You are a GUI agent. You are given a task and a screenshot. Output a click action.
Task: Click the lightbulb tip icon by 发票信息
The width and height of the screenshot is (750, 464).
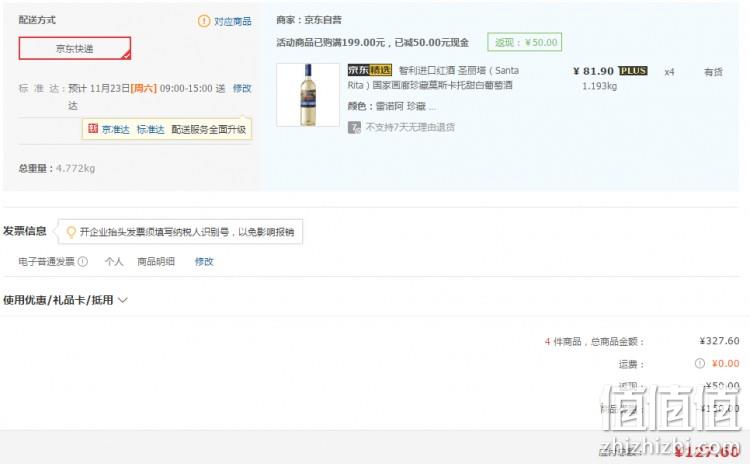click(71, 232)
